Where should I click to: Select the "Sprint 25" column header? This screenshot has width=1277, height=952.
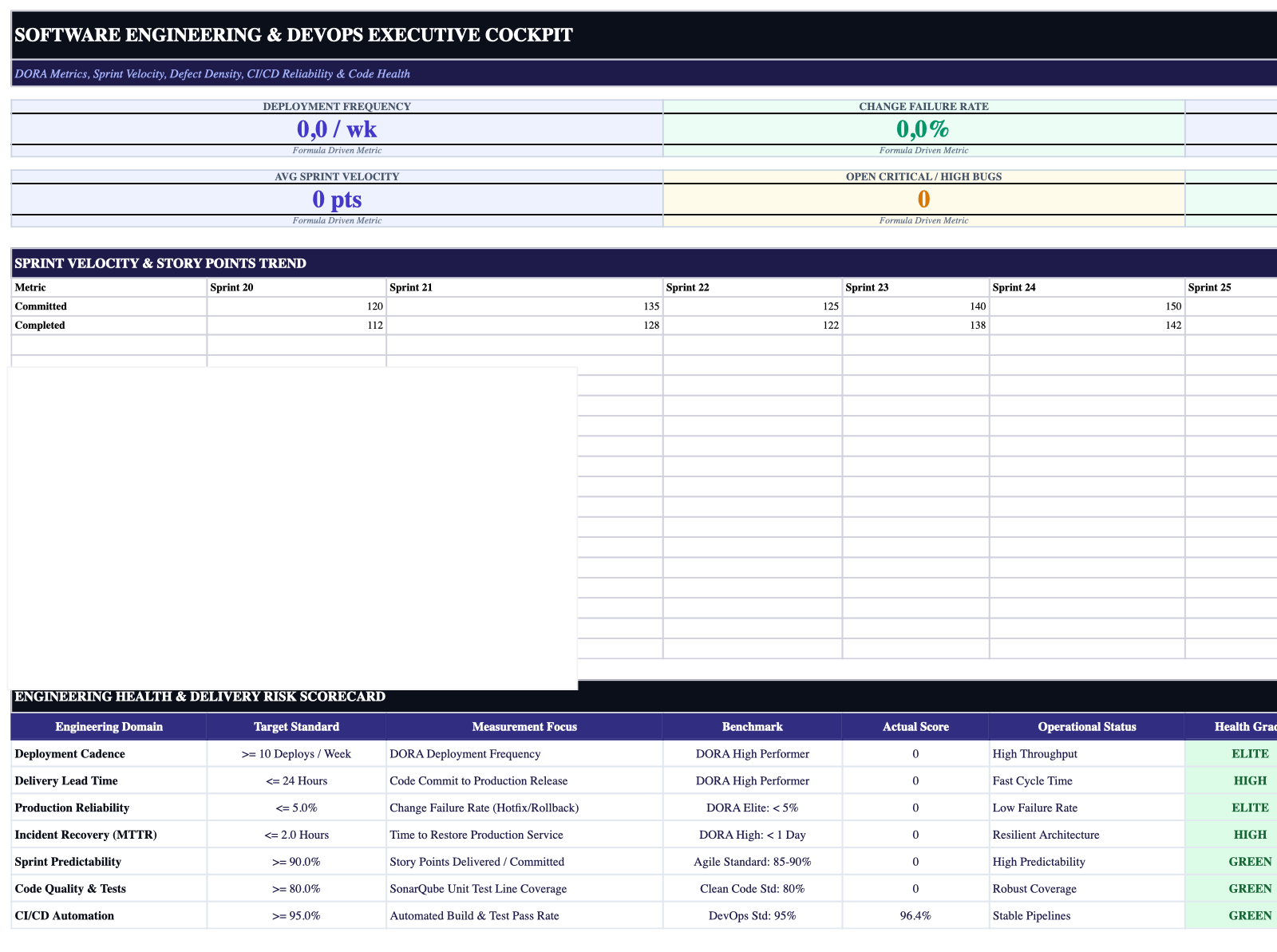pyautogui.click(x=1232, y=287)
